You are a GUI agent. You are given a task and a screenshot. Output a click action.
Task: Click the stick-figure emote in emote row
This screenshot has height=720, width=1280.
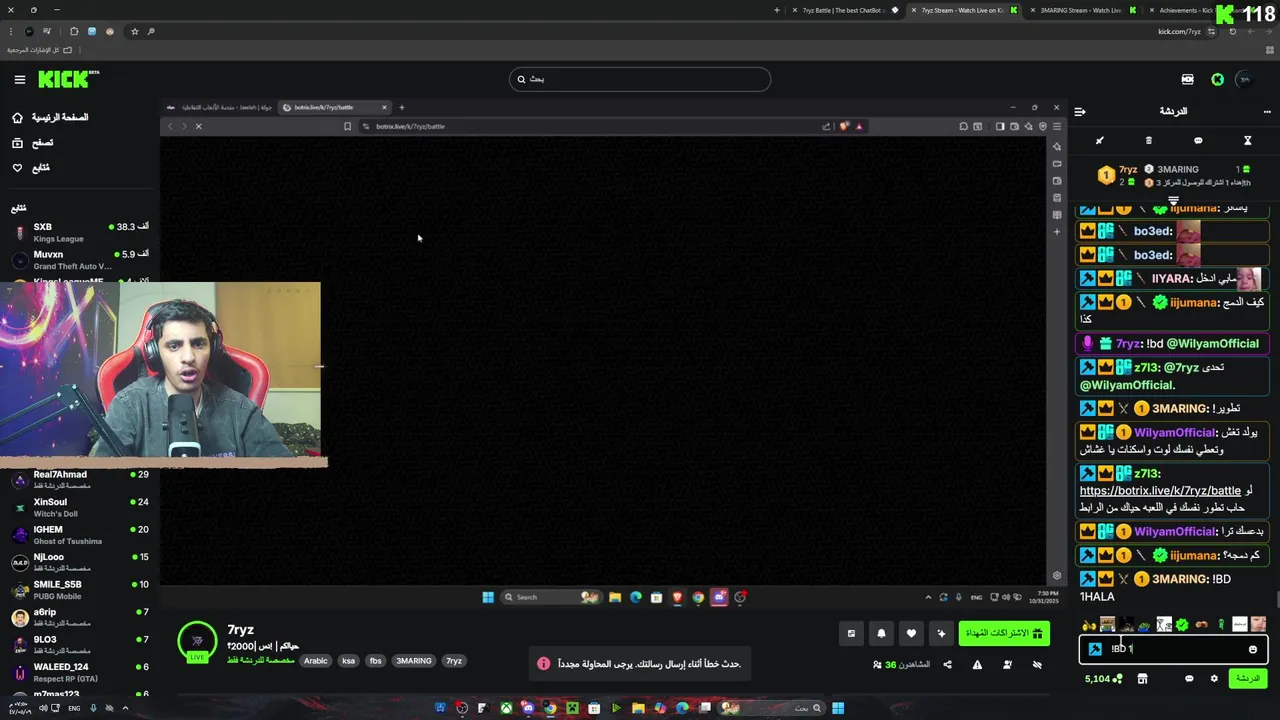click(1163, 625)
